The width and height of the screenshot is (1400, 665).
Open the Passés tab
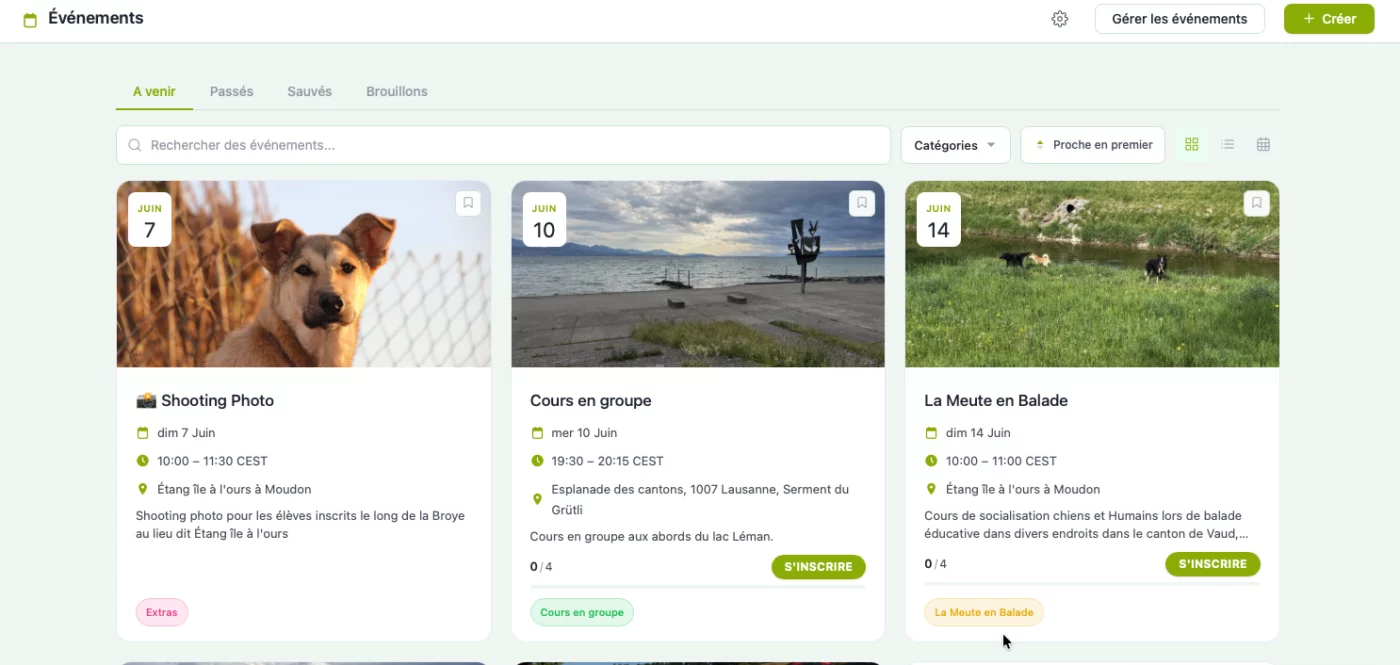pyautogui.click(x=231, y=91)
